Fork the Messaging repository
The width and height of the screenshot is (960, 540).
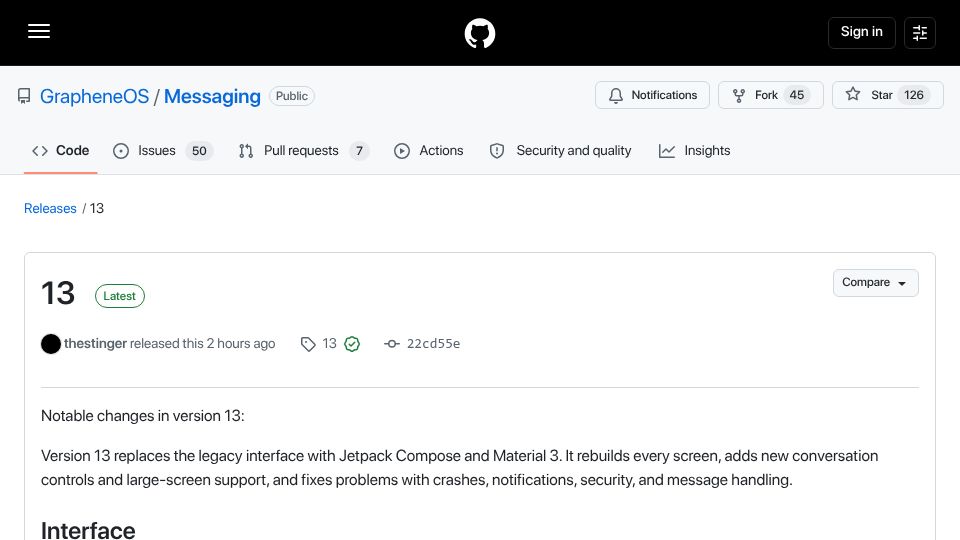point(770,95)
